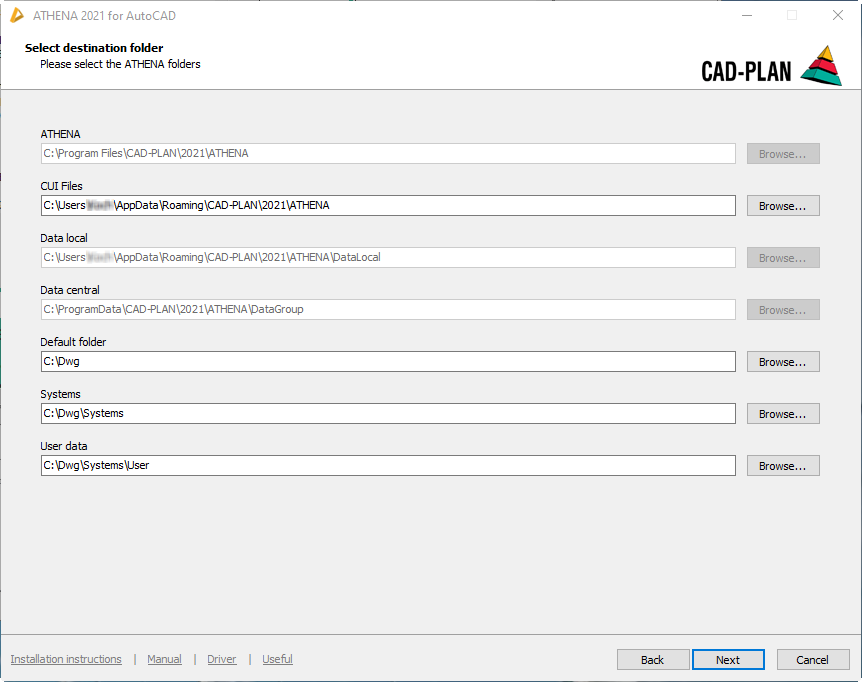Screen dimensions: 862x682
Task: Edit the User data path field
Action: point(388,466)
